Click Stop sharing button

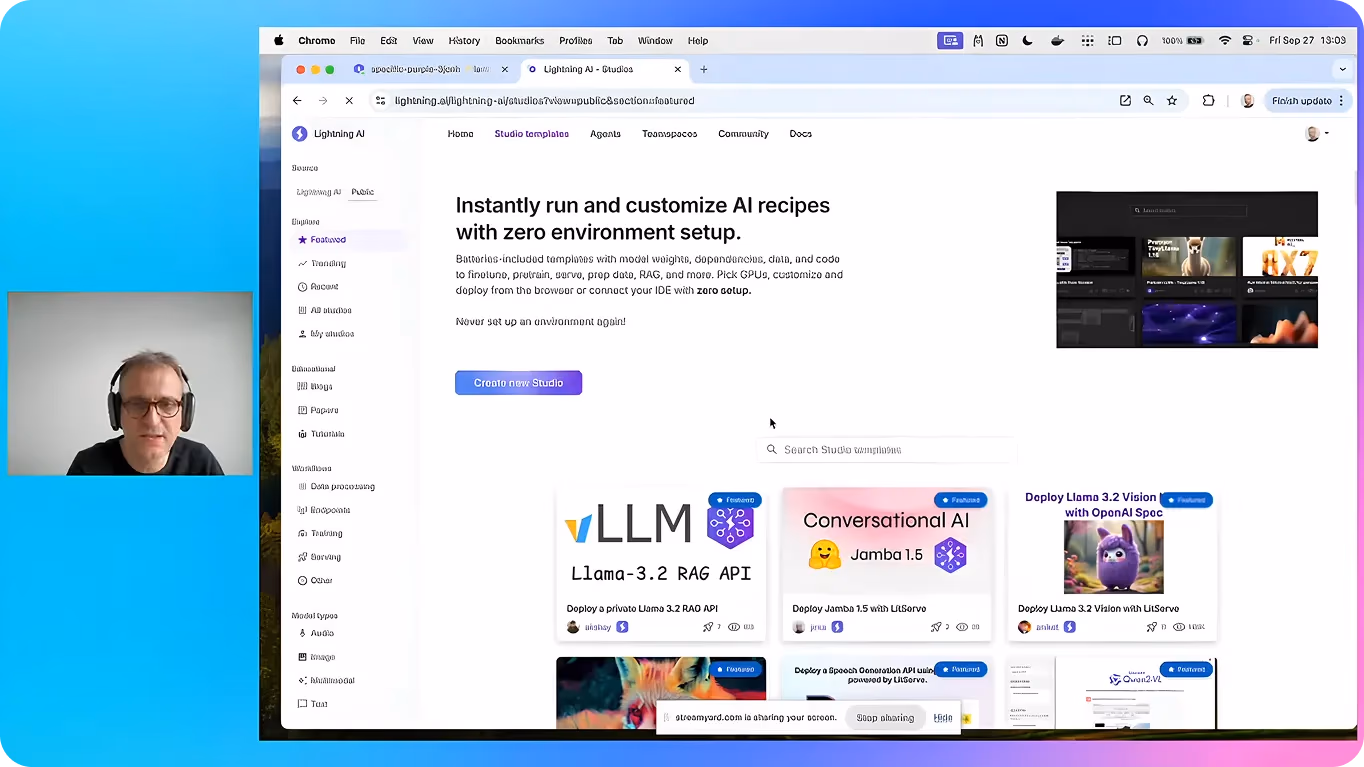pos(885,718)
